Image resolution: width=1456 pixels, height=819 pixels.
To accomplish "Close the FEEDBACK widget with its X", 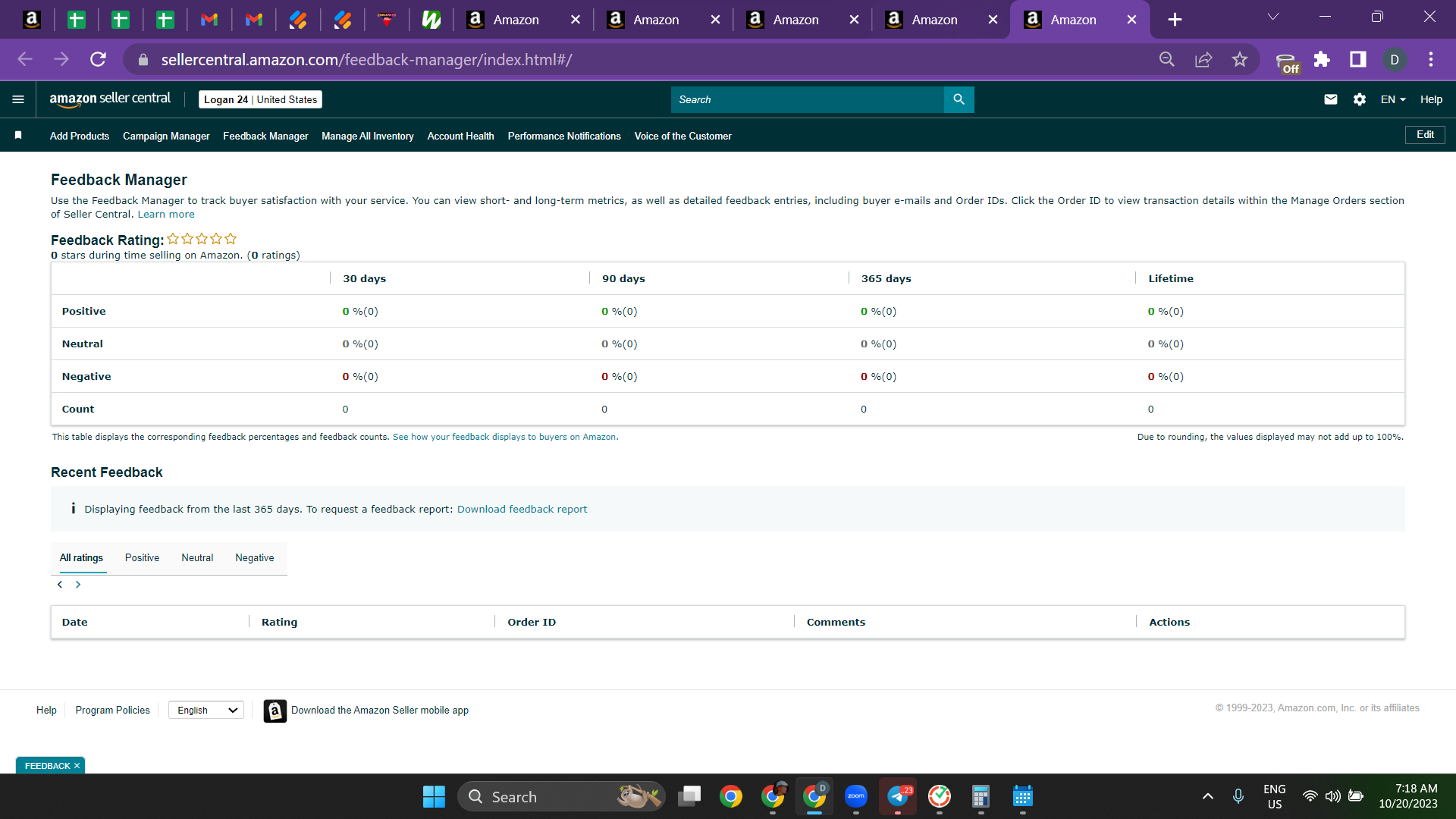I will [x=77, y=766].
